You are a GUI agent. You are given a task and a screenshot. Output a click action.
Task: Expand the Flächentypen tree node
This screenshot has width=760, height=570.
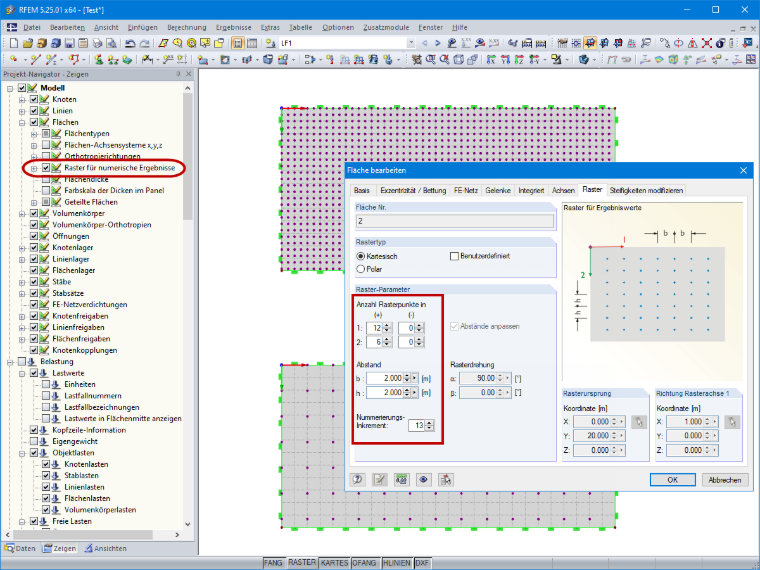34,134
